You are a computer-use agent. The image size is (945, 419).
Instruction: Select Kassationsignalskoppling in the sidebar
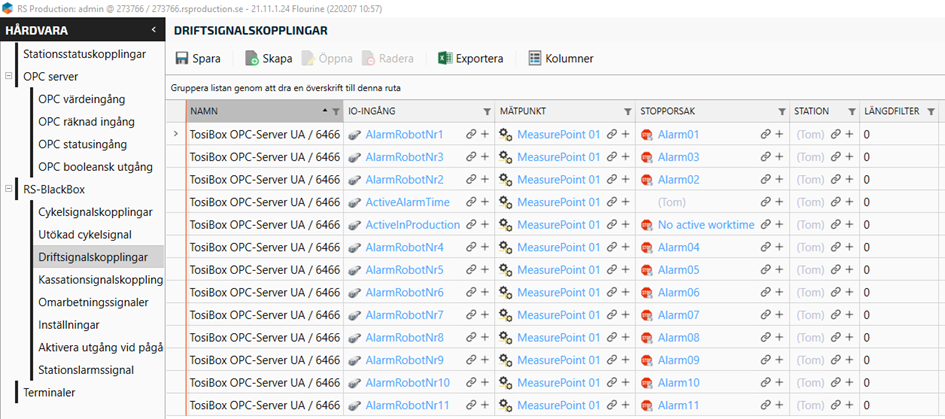pos(100,279)
